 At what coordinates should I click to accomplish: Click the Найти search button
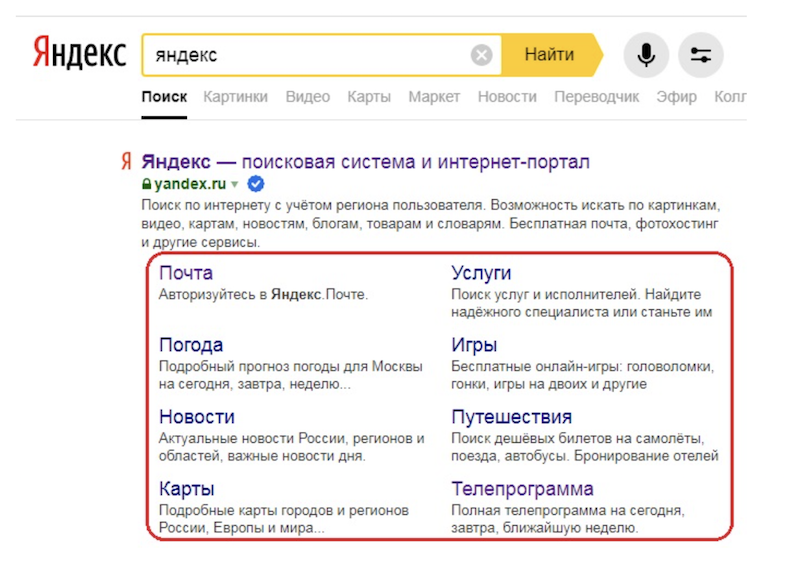tap(549, 55)
